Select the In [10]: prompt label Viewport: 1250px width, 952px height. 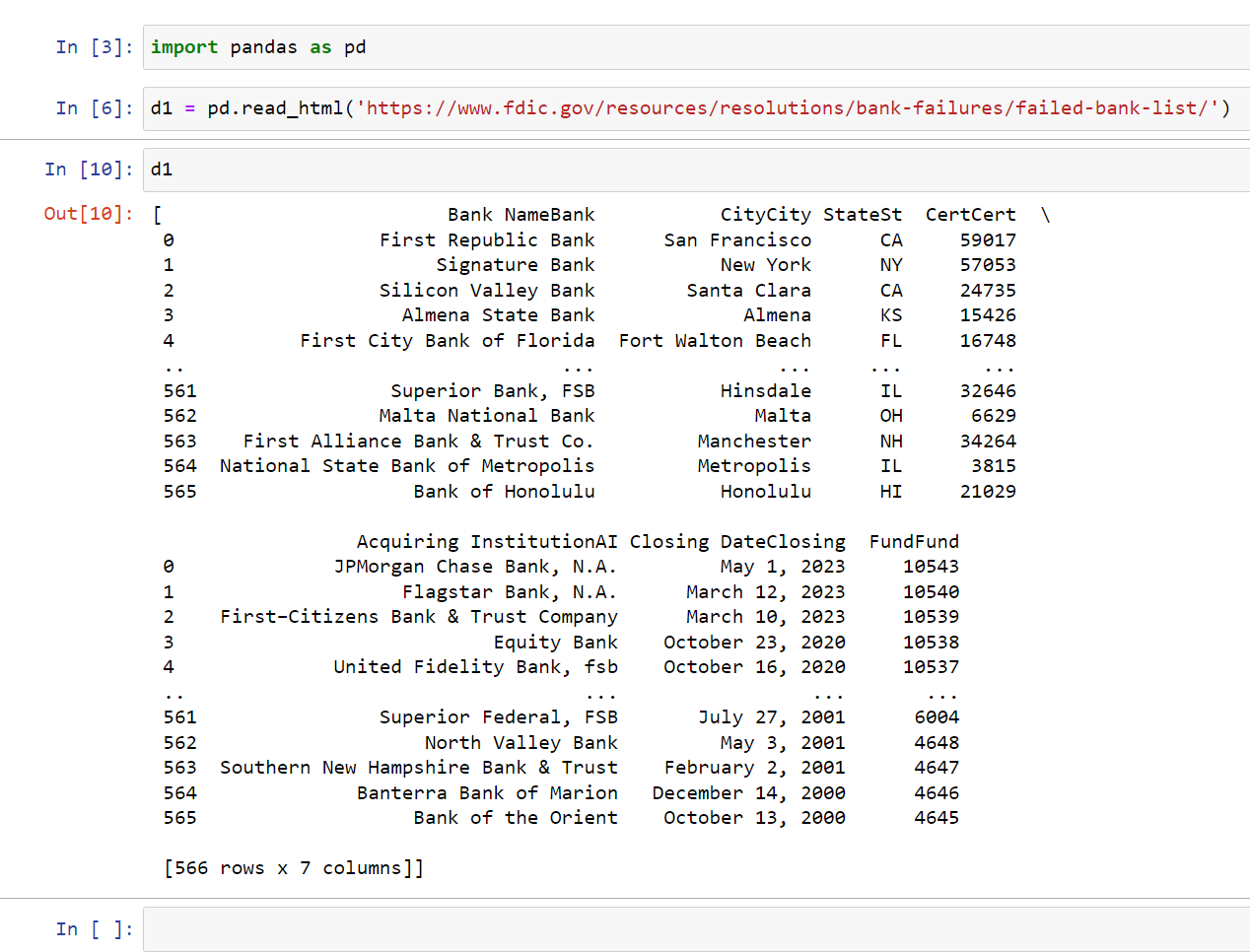click(x=89, y=170)
